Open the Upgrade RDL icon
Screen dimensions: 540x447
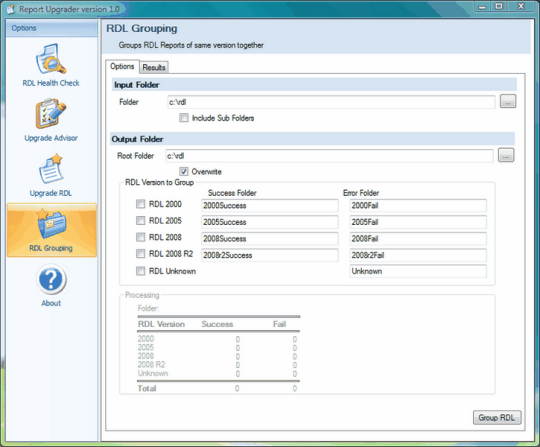51,169
